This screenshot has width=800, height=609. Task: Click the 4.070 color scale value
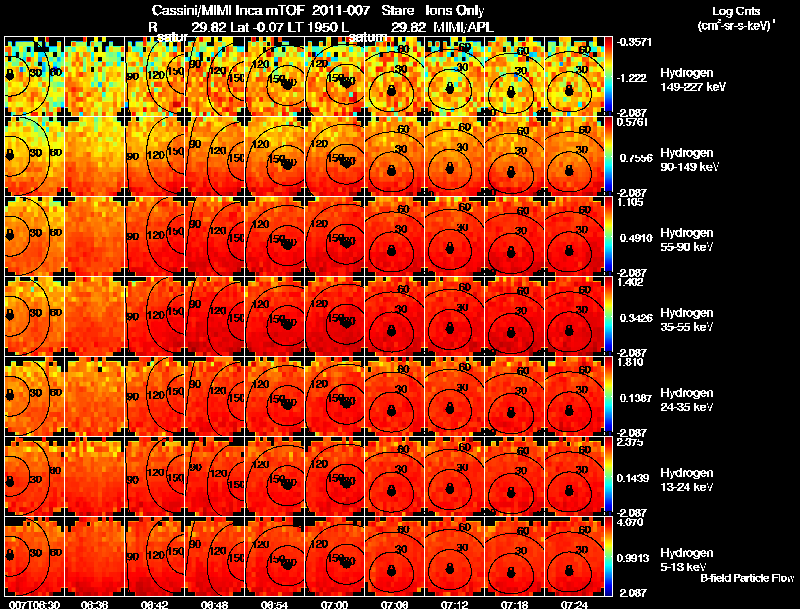tap(630, 522)
